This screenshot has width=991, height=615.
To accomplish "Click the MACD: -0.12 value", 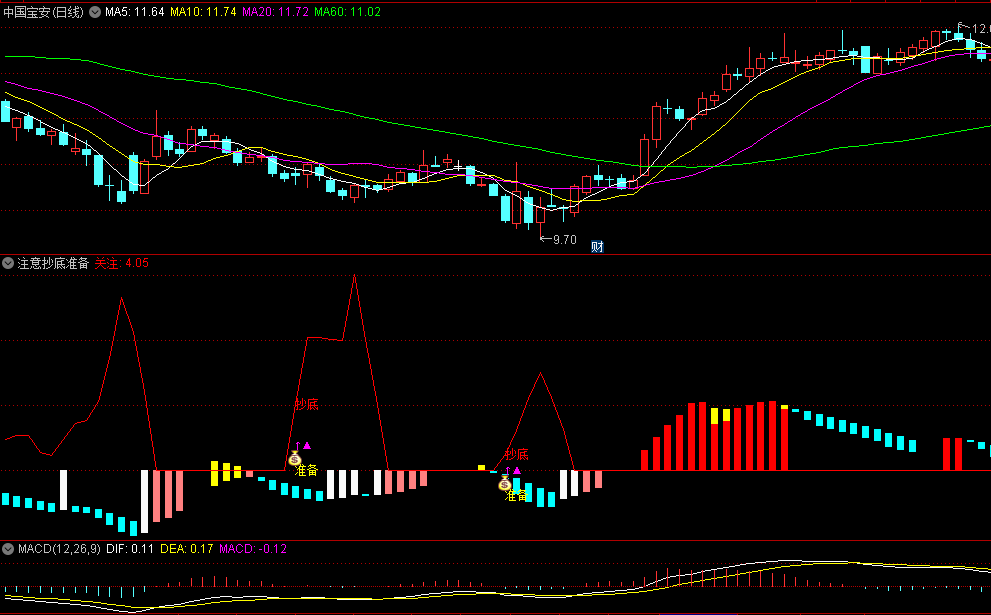I will pos(253,549).
